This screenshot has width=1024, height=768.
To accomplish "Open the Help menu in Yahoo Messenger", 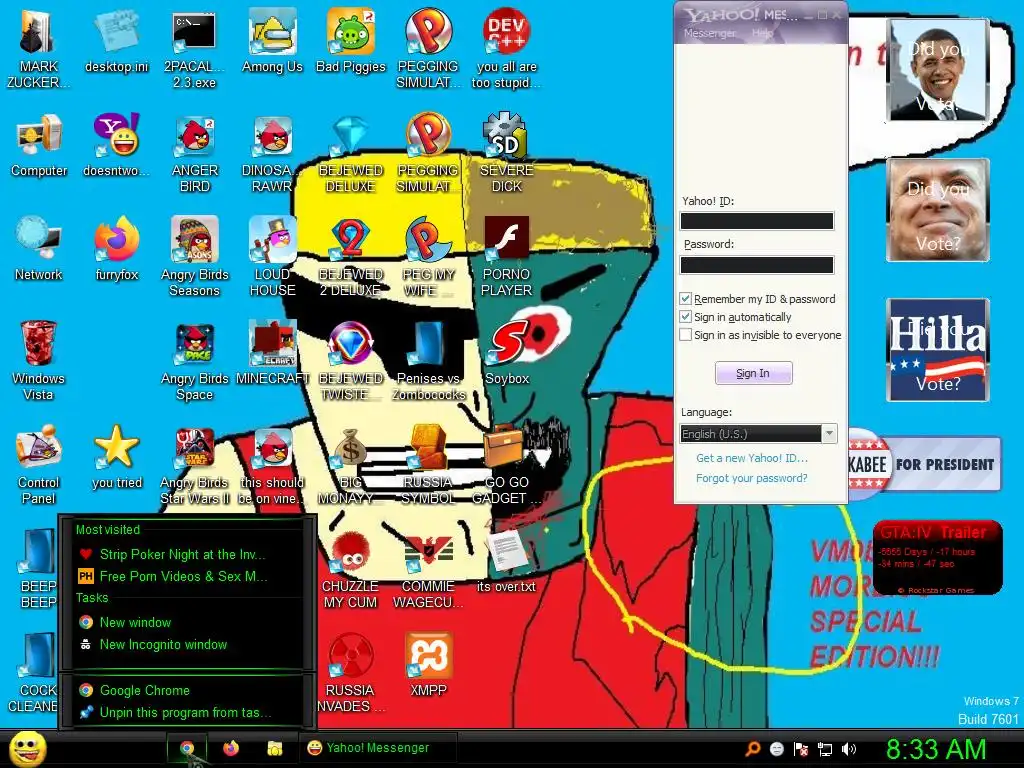I will pyautogui.click(x=762, y=33).
